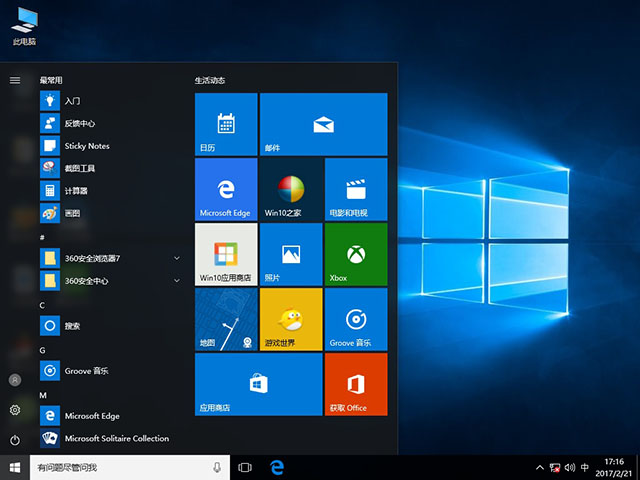Screen dimensions: 640x480
Task: Open 搜索 under the C section
Action: [x=111, y=326]
